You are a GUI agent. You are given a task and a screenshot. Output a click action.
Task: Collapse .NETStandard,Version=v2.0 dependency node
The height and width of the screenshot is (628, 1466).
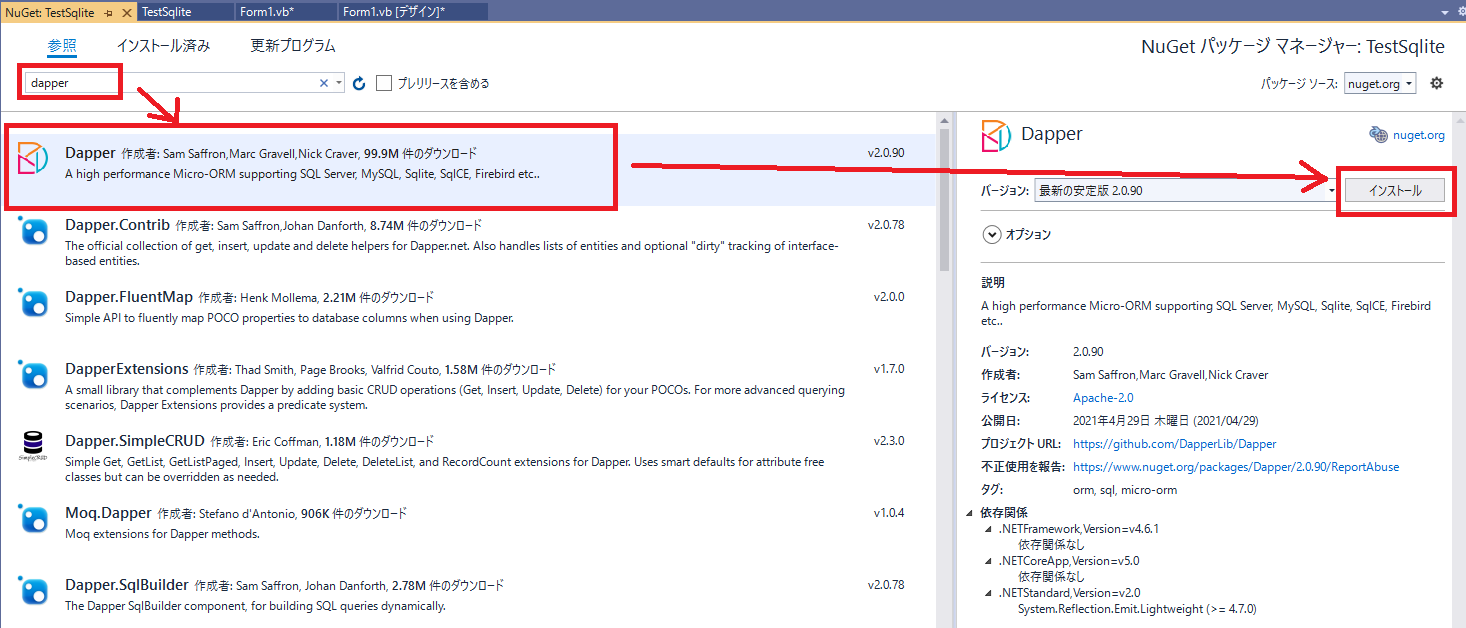(x=988, y=593)
